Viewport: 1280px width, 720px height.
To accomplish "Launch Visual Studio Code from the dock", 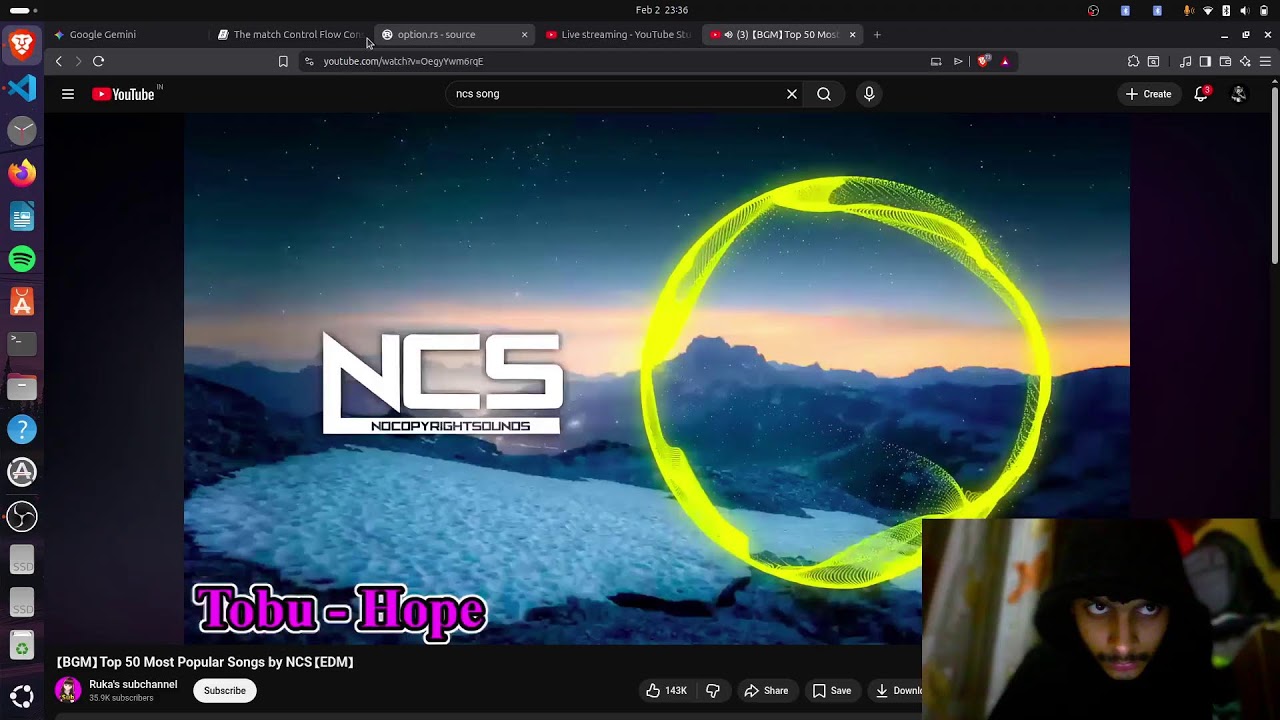I will [x=22, y=88].
